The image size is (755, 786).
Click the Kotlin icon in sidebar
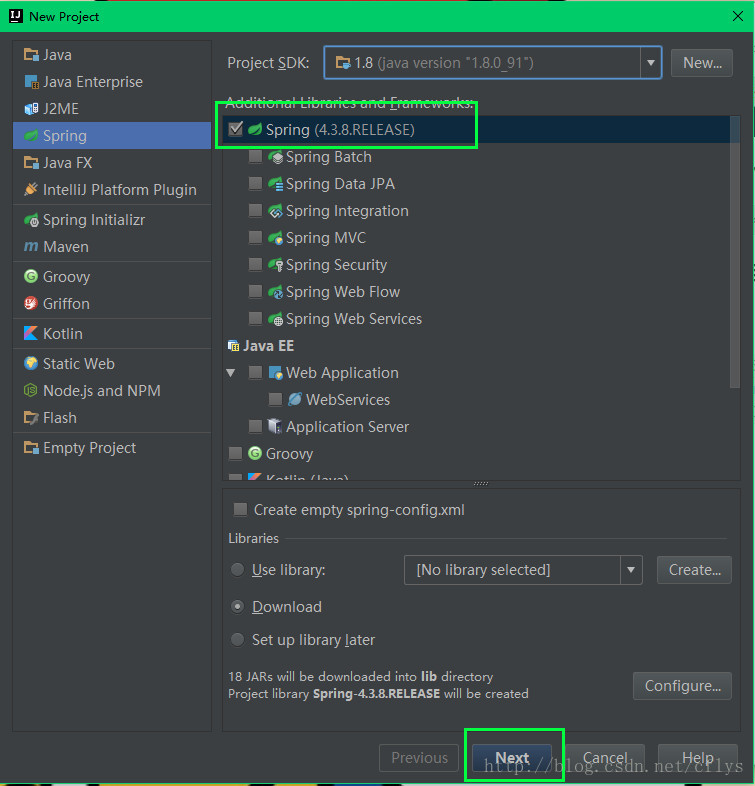tap(31, 333)
